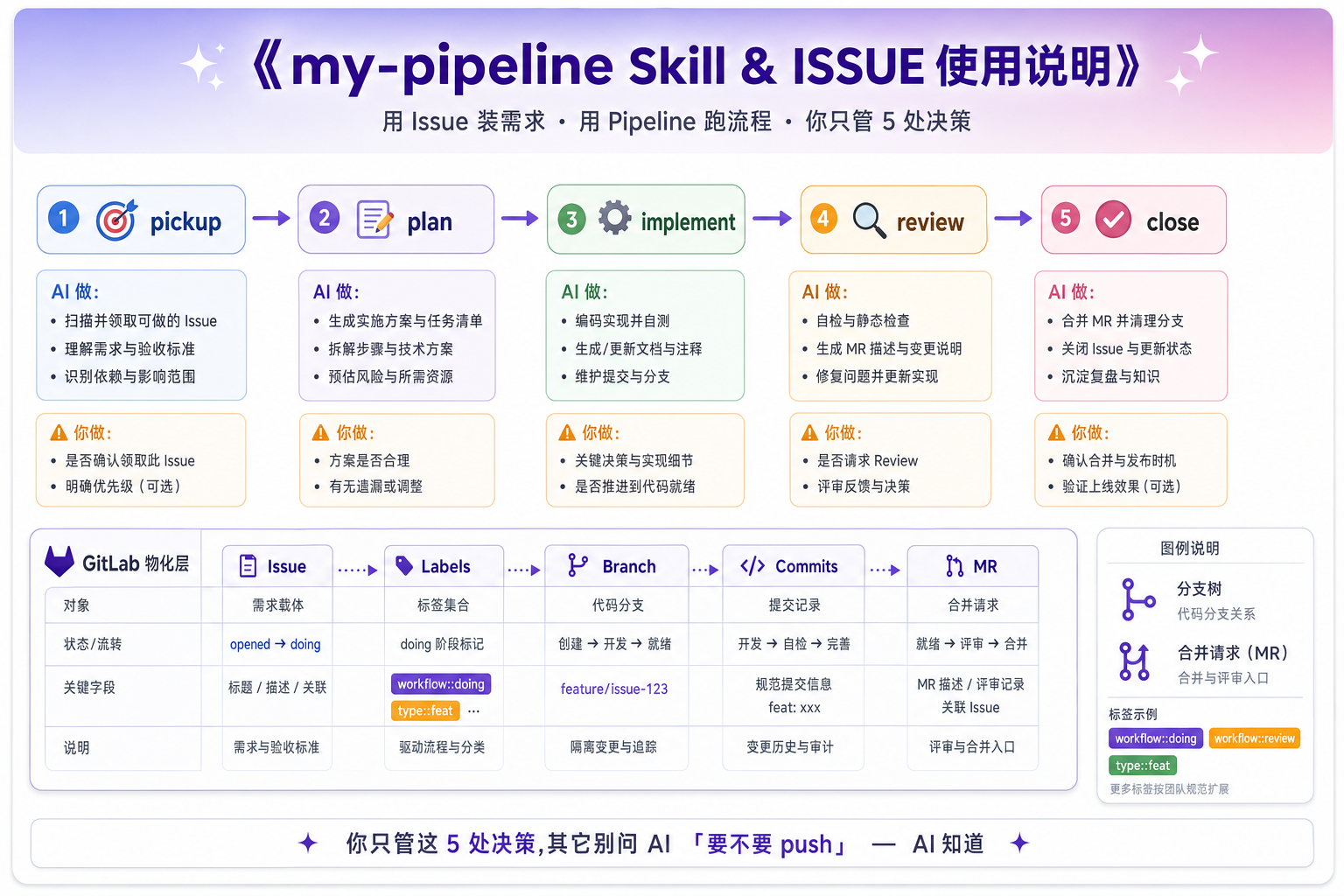This screenshot has width=1344, height=896.
Task: Click the ellipsis after the type::feat tag
Action: click(x=473, y=711)
